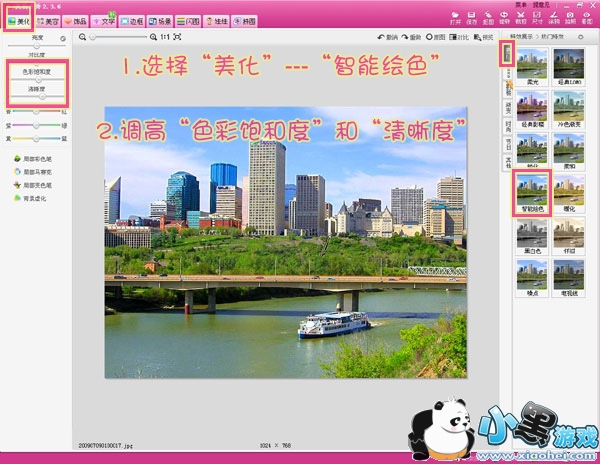Viewport: 600px width, 464px height.
Task: Apply the 经典影楼 studio effect thumbnail
Action: (x=532, y=109)
